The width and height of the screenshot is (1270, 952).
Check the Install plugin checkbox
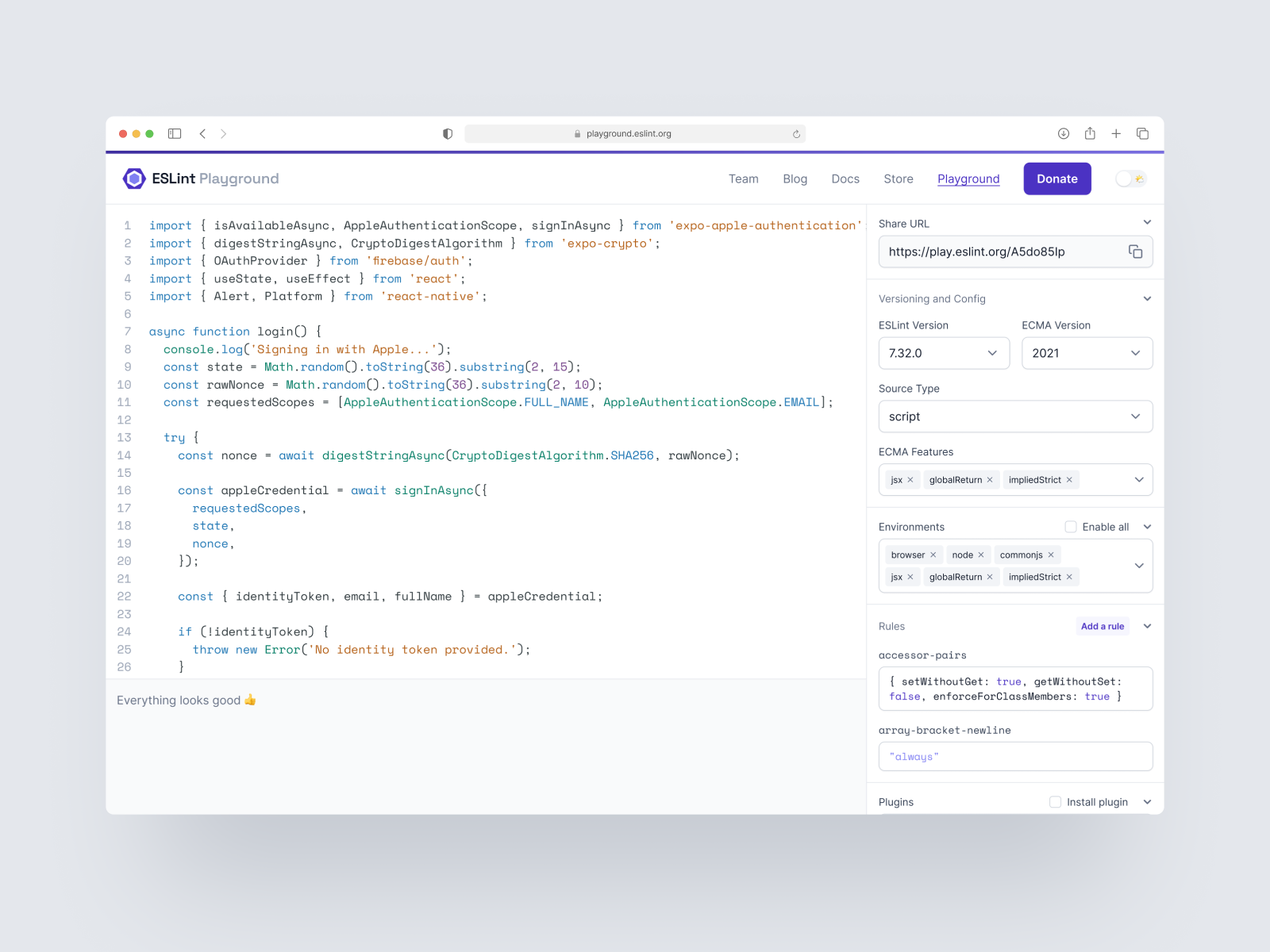1056,802
